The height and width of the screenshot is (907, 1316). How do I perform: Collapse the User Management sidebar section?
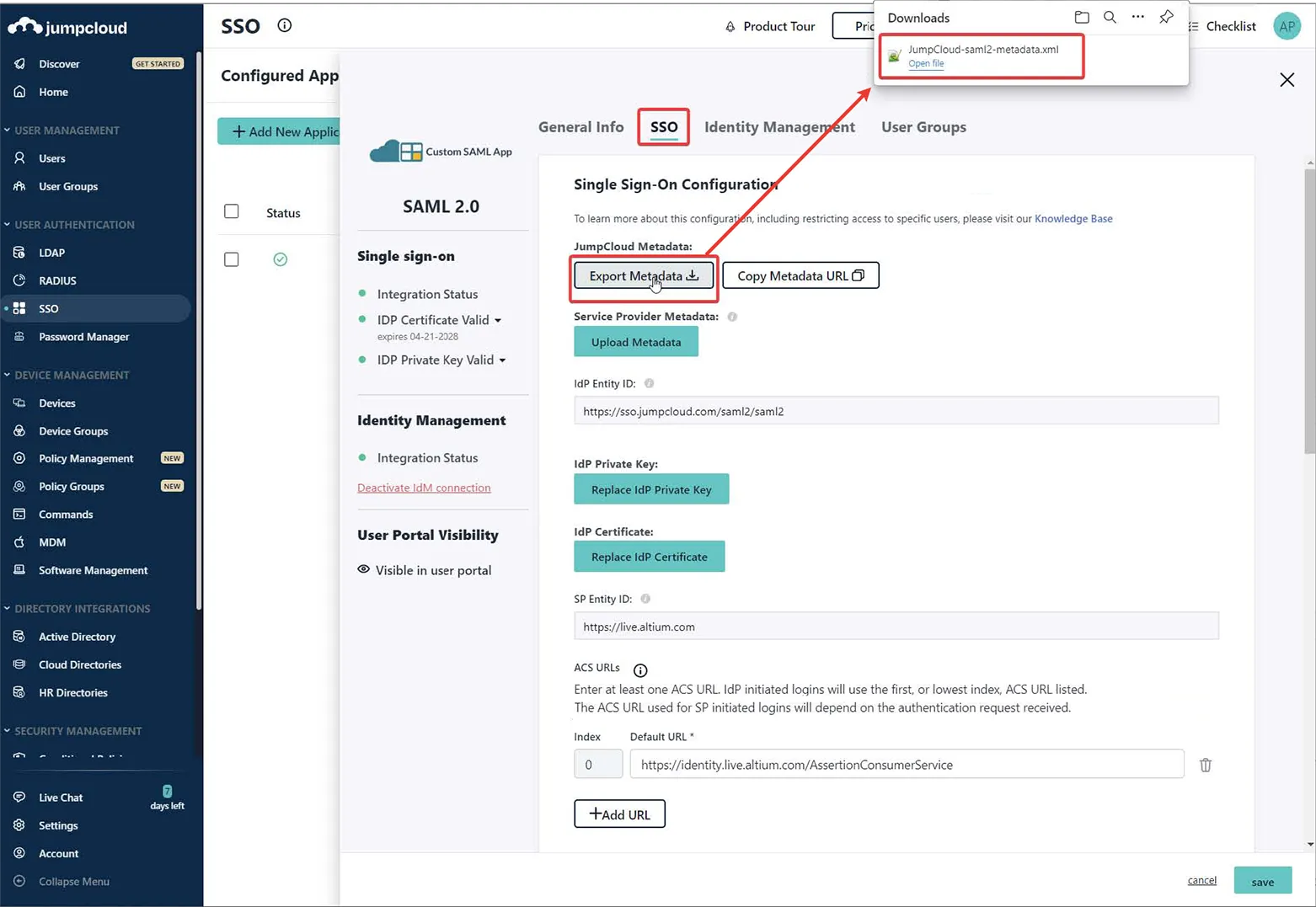[x=8, y=131]
